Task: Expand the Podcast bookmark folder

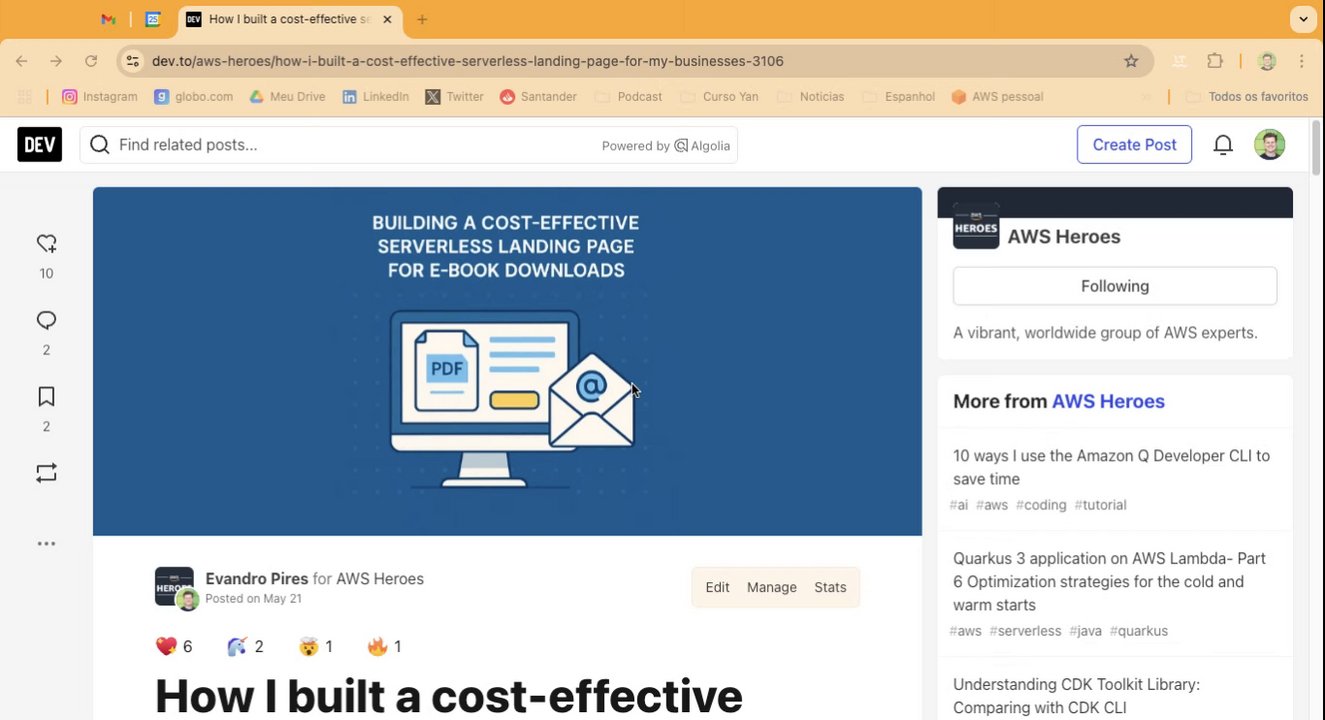Action: pyautogui.click(x=629, y=97)
